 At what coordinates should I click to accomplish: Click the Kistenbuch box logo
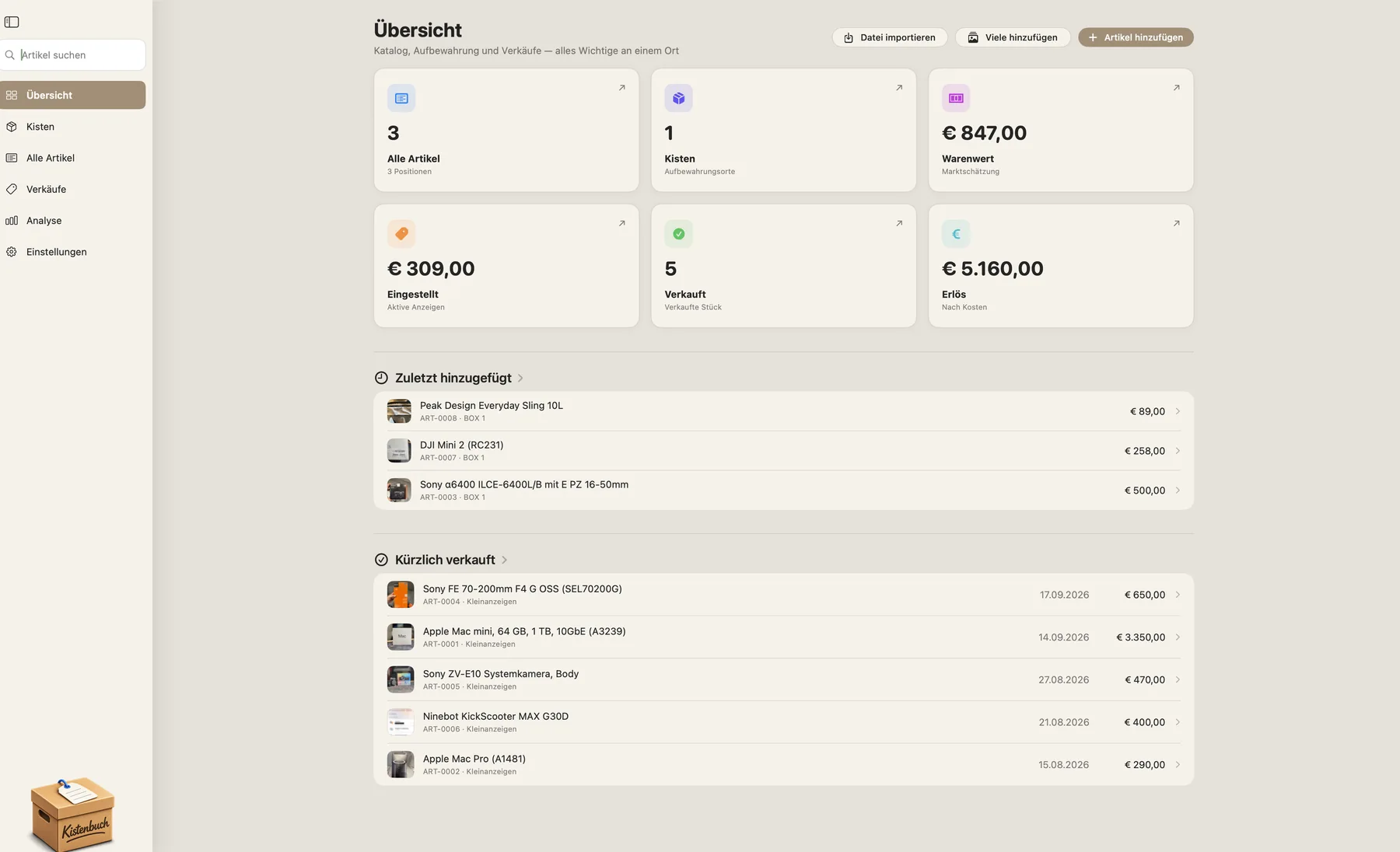(72, 813)
